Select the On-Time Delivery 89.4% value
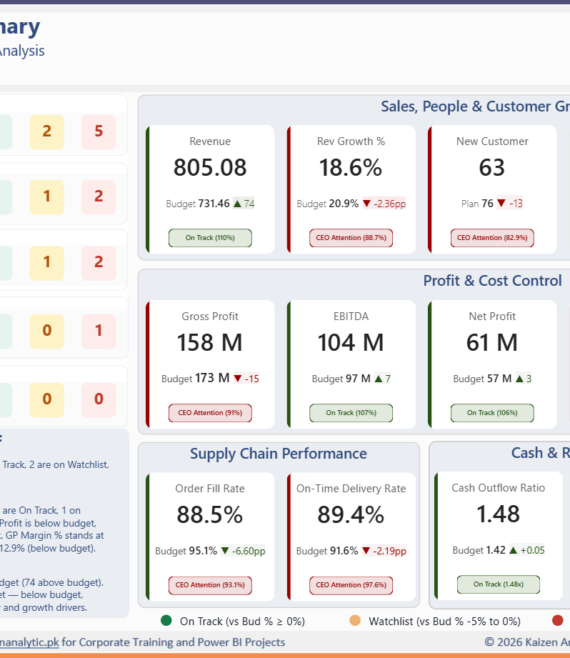570x658 pixels. (350, 514)
